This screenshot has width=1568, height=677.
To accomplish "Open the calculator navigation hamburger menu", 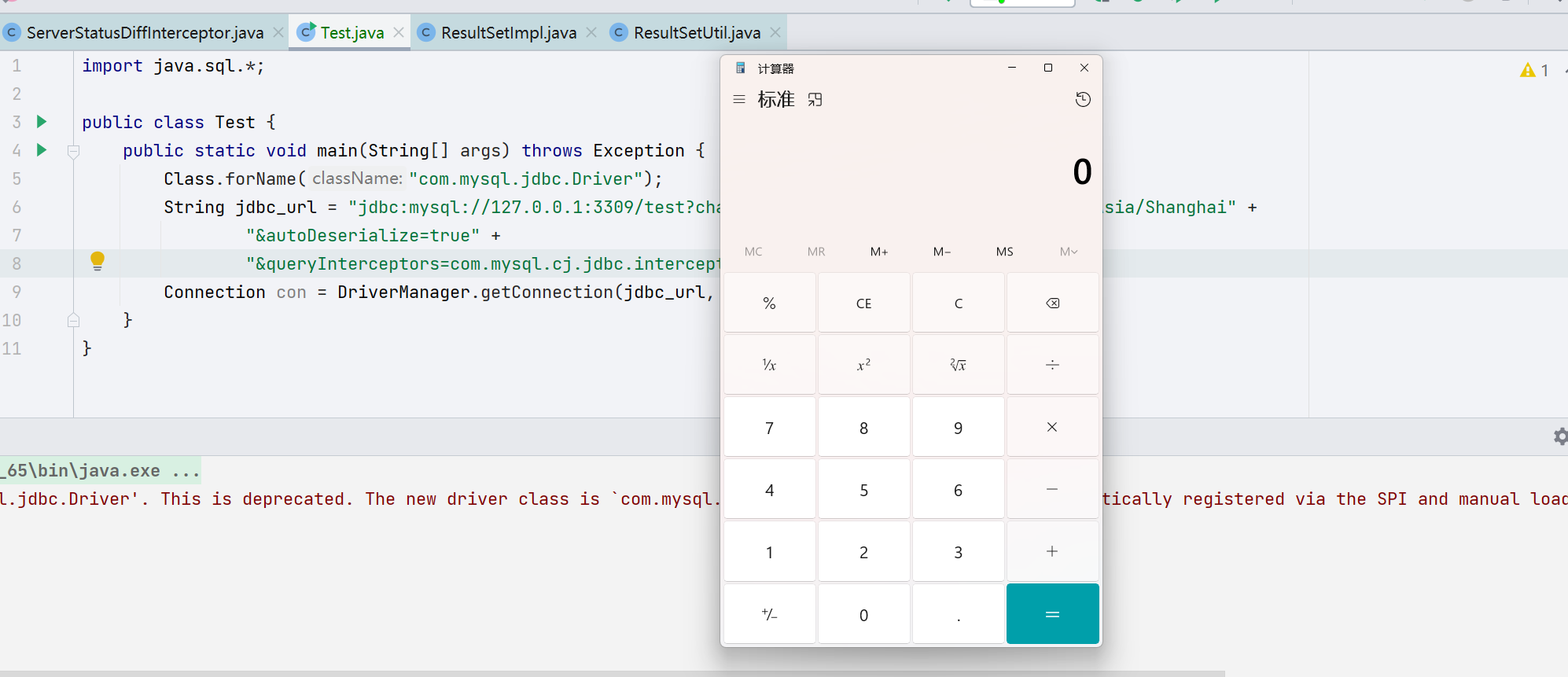I will pyautogui.click(x=738, y=100).
